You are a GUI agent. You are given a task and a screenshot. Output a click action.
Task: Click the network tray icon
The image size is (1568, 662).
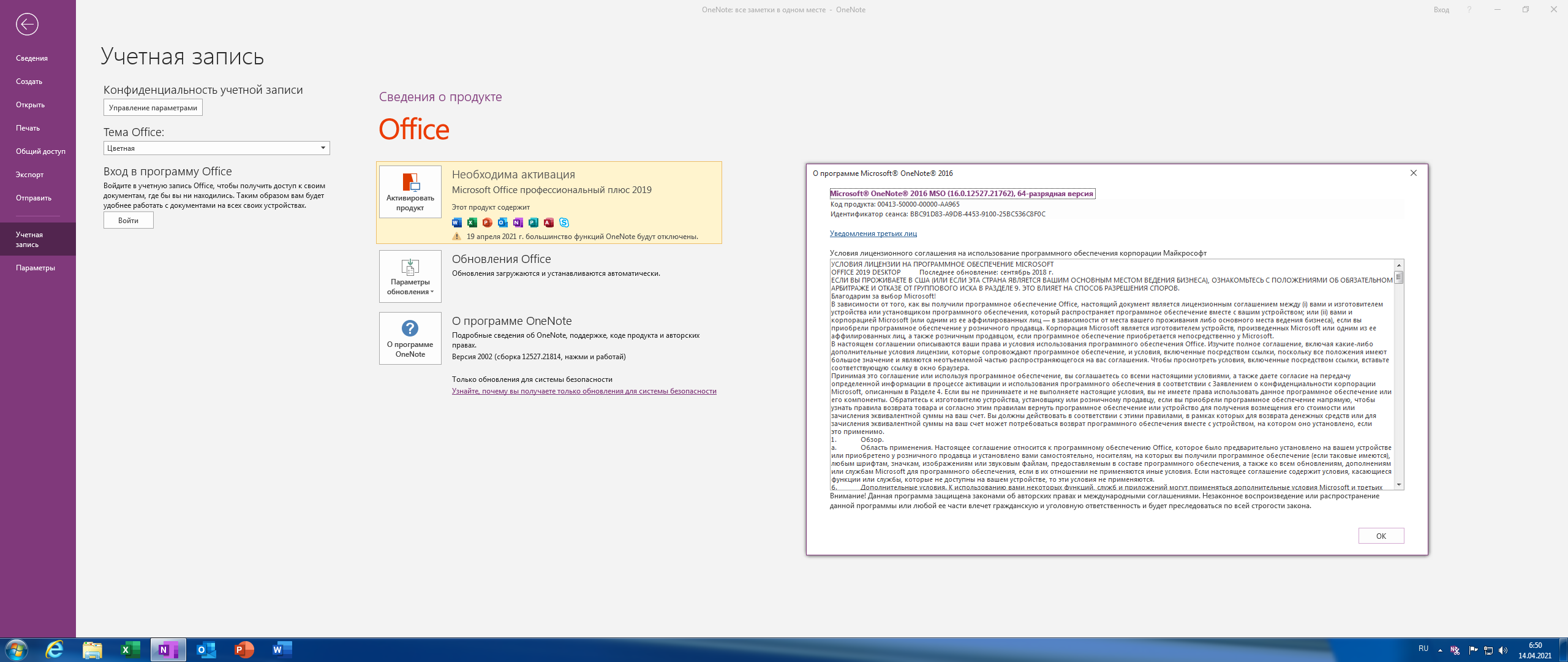click(1488, 650)
